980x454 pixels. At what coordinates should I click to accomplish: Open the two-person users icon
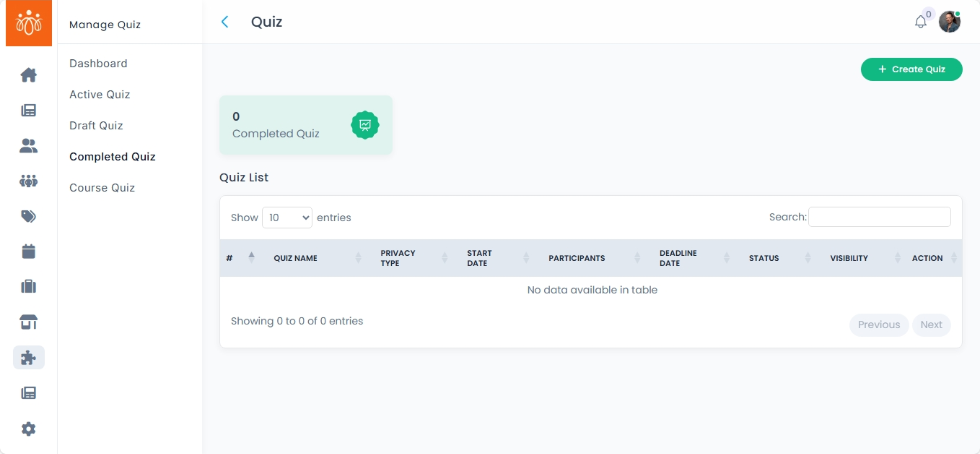pos(28,146)
